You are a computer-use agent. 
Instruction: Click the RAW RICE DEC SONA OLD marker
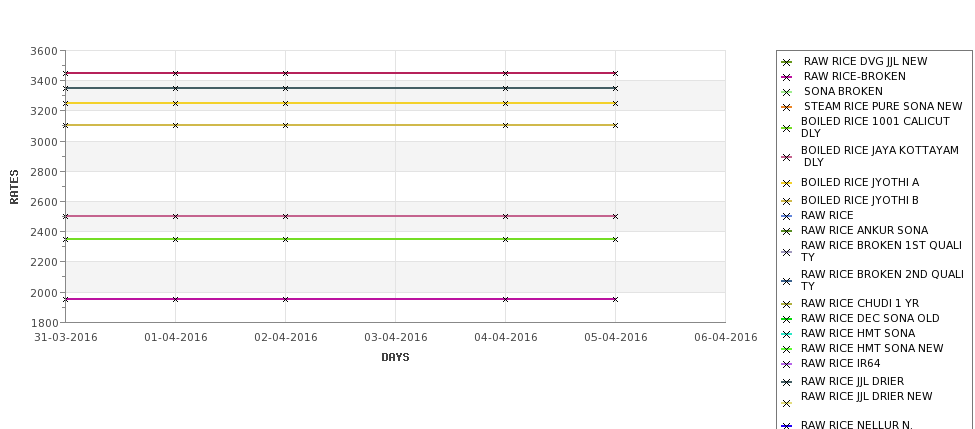(x=786, y=319)
